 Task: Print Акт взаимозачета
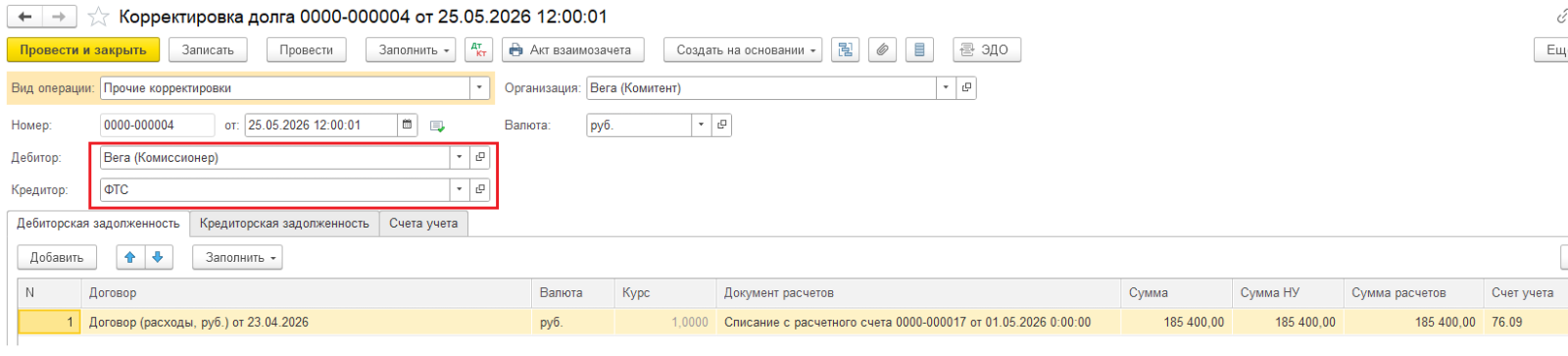[572, 50]
